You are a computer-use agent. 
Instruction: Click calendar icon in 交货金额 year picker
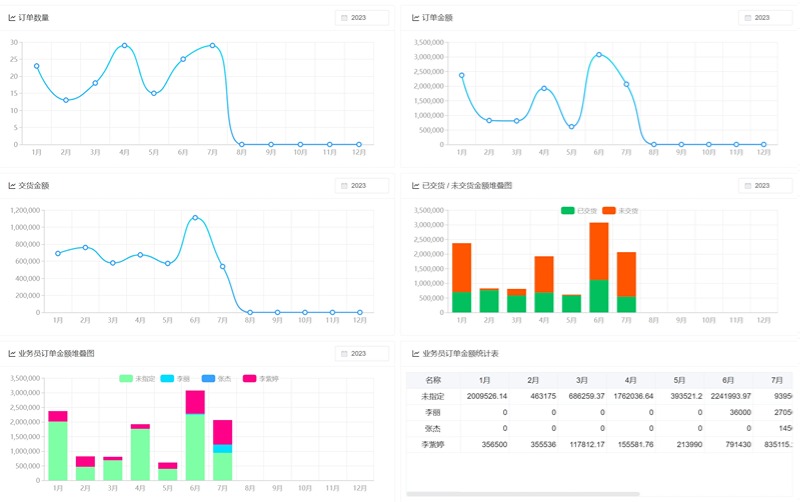(345, 186)
